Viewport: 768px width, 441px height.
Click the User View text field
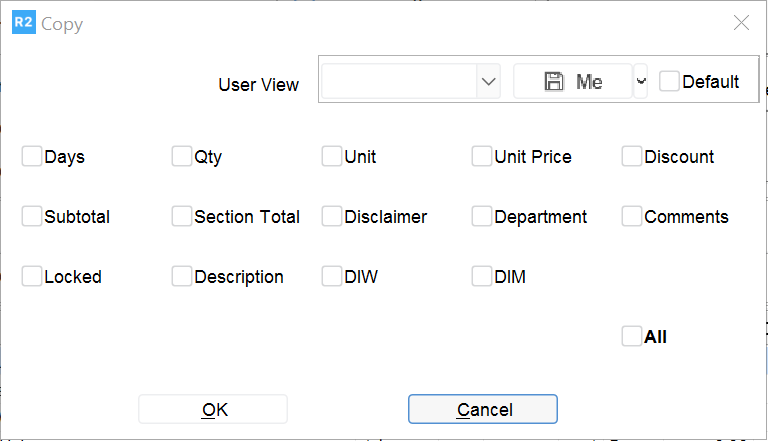pyautogui.click(x=398, y=82)
